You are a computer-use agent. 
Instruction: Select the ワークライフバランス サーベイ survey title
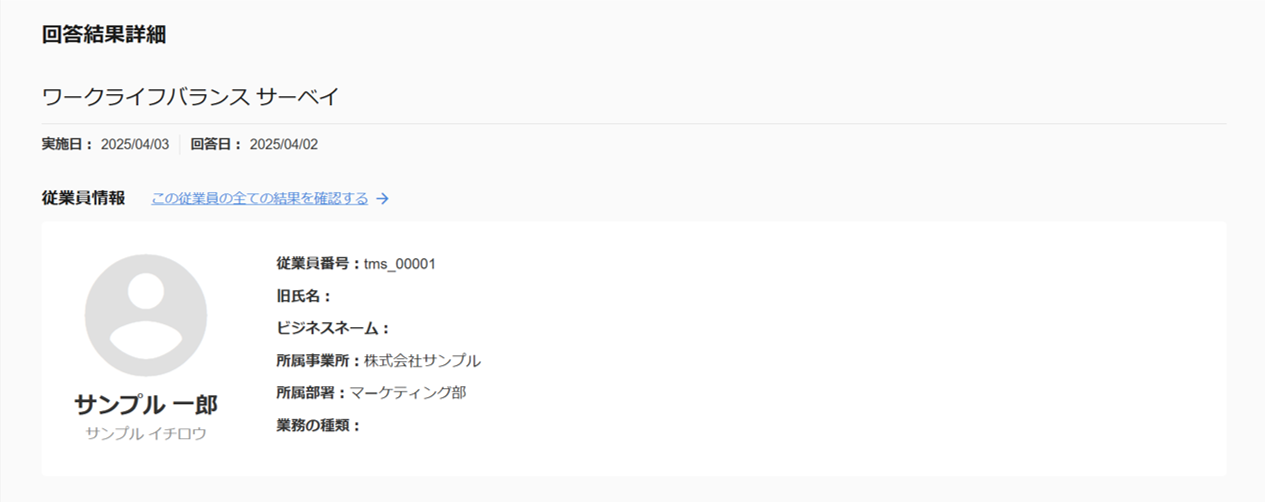click(191, 97)
